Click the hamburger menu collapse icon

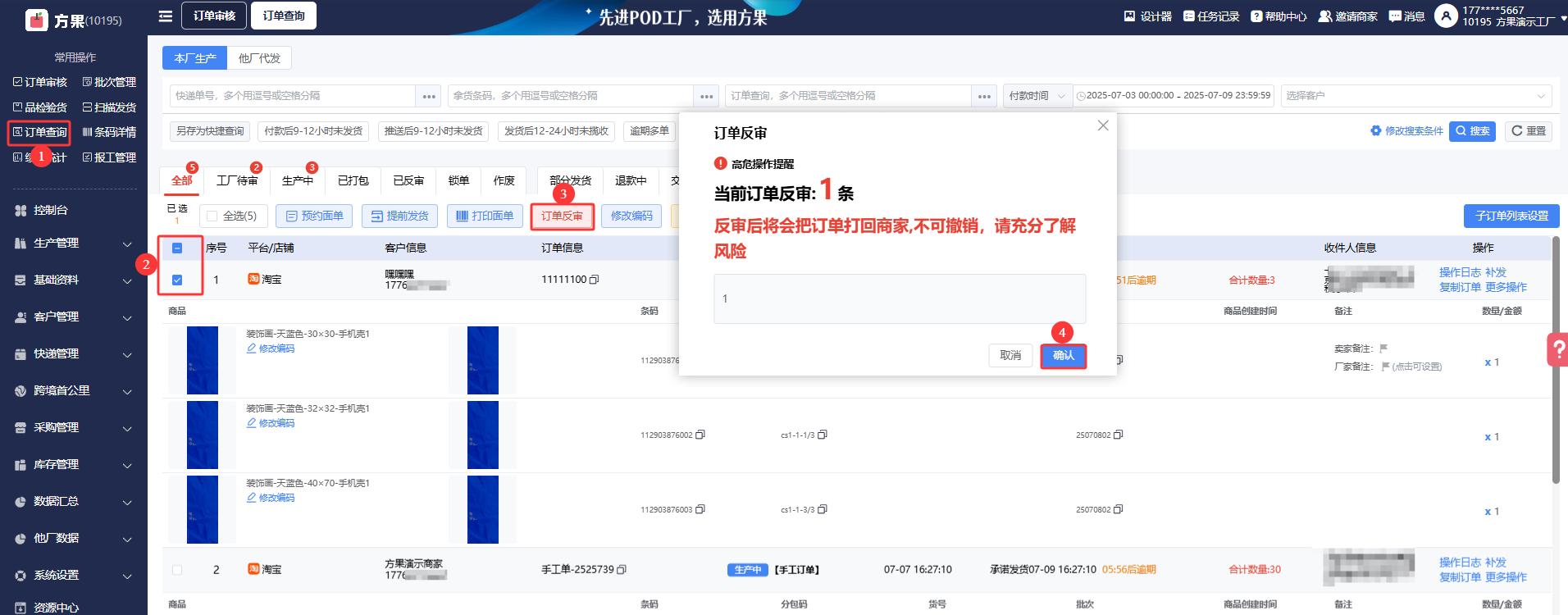click(166, 16)
